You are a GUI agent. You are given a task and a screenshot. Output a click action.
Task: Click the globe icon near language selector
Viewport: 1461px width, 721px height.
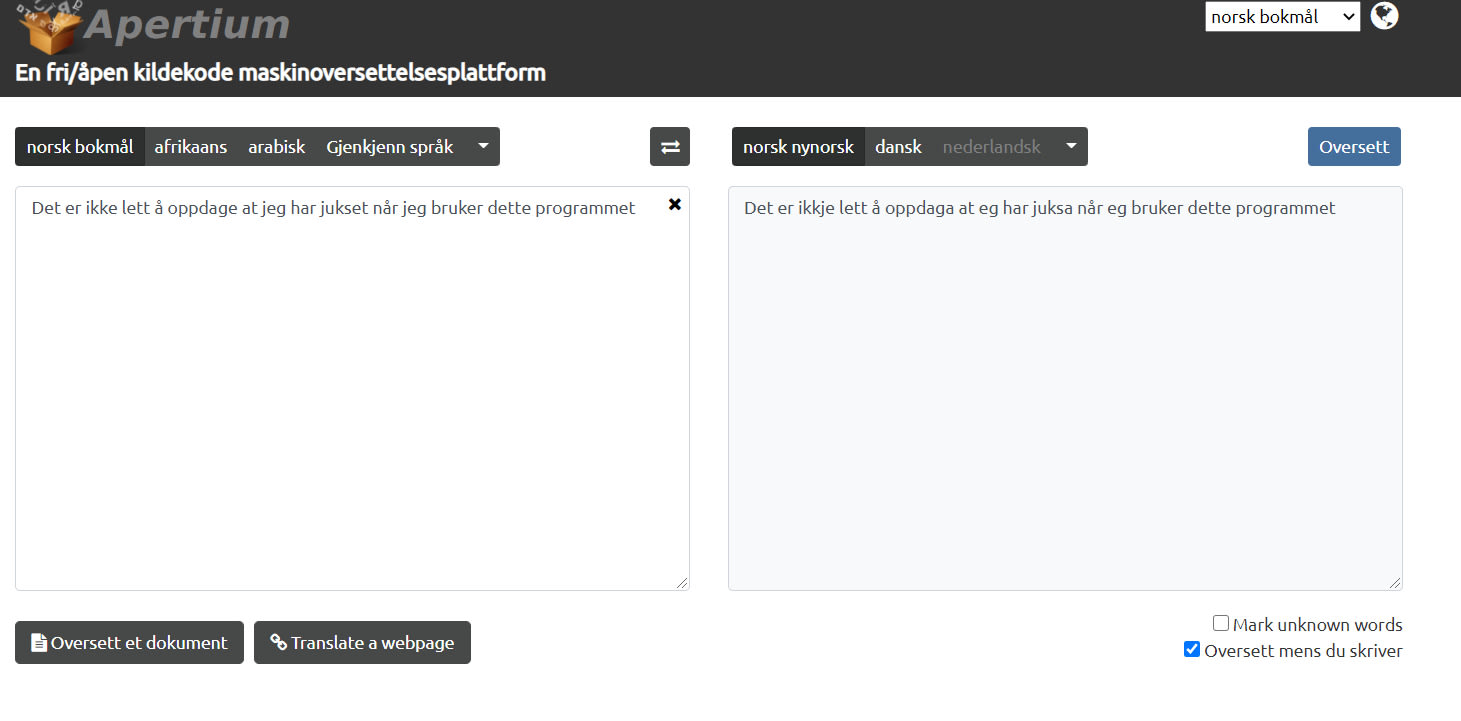[1384, 16]
